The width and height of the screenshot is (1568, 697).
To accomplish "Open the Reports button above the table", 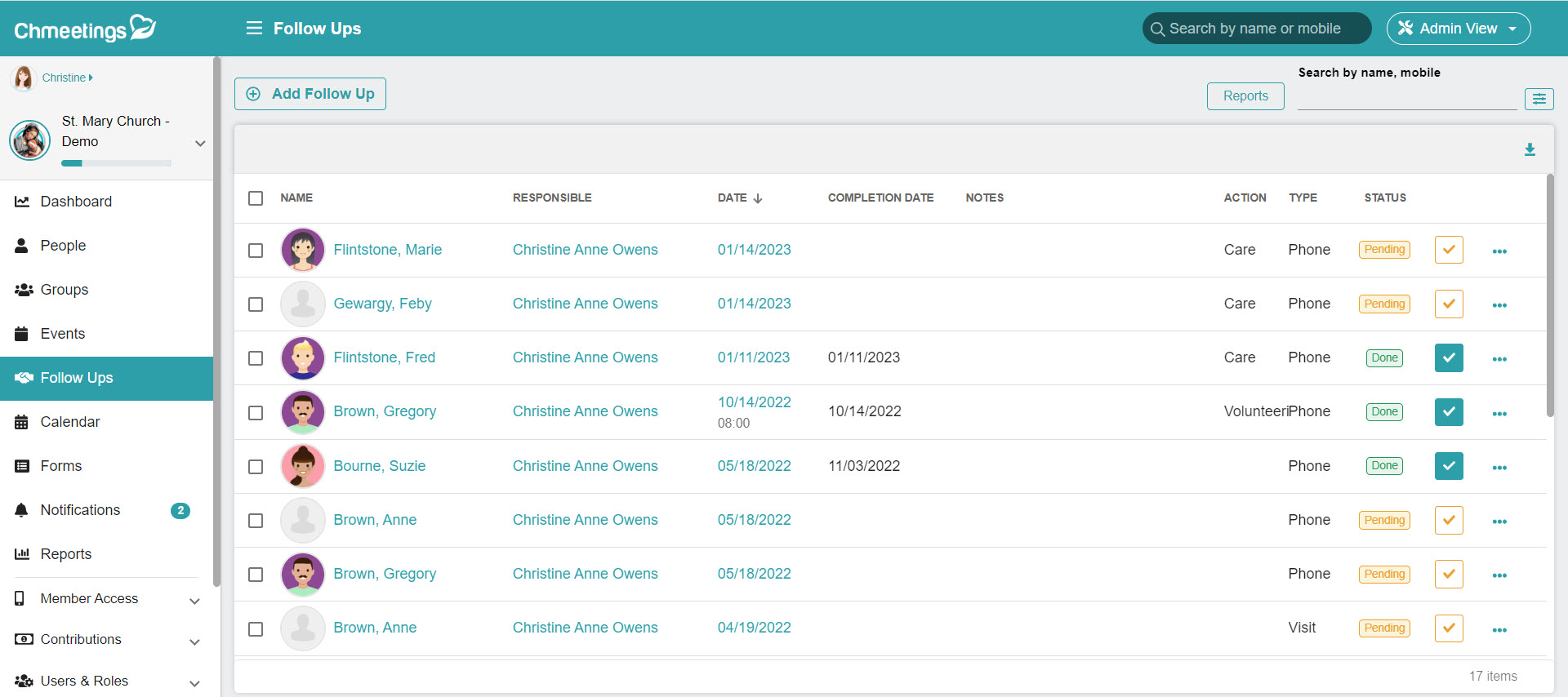I will (1245, 95).
